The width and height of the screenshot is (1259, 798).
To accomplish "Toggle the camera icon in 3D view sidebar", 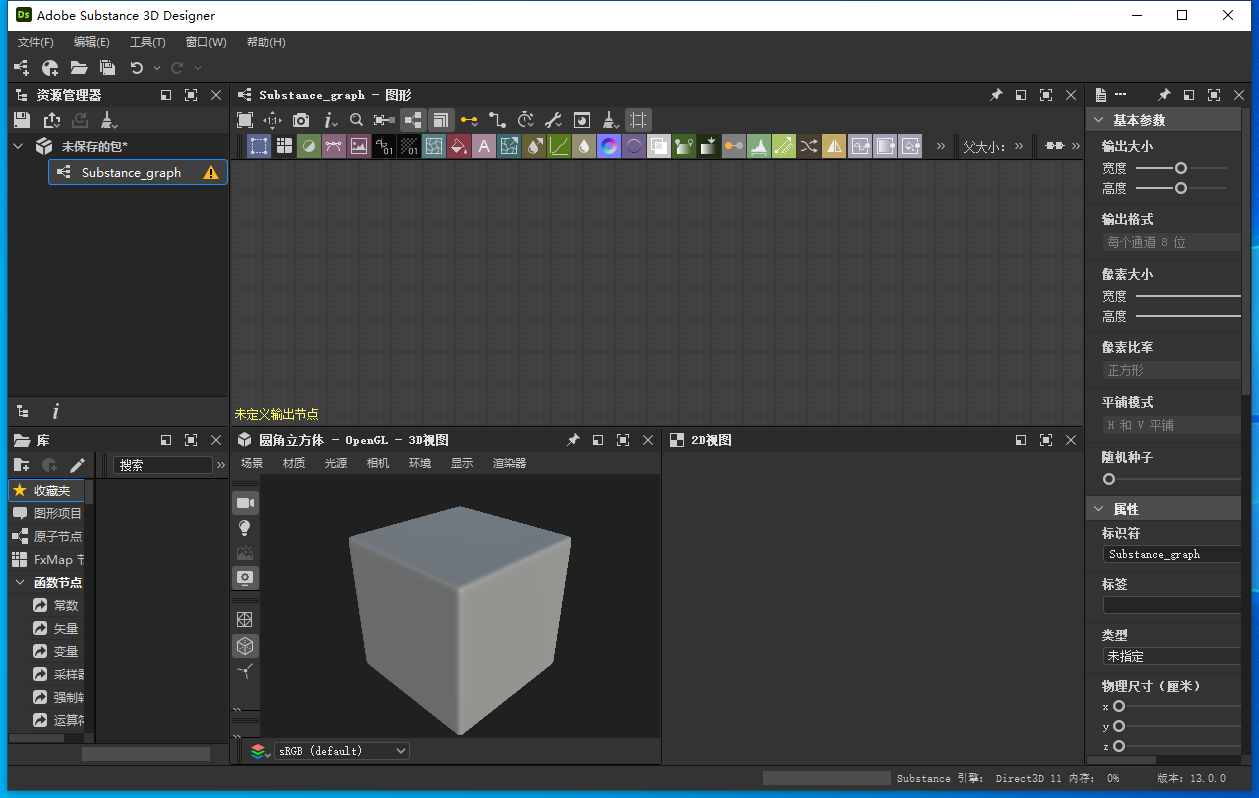I will point(245,502).
